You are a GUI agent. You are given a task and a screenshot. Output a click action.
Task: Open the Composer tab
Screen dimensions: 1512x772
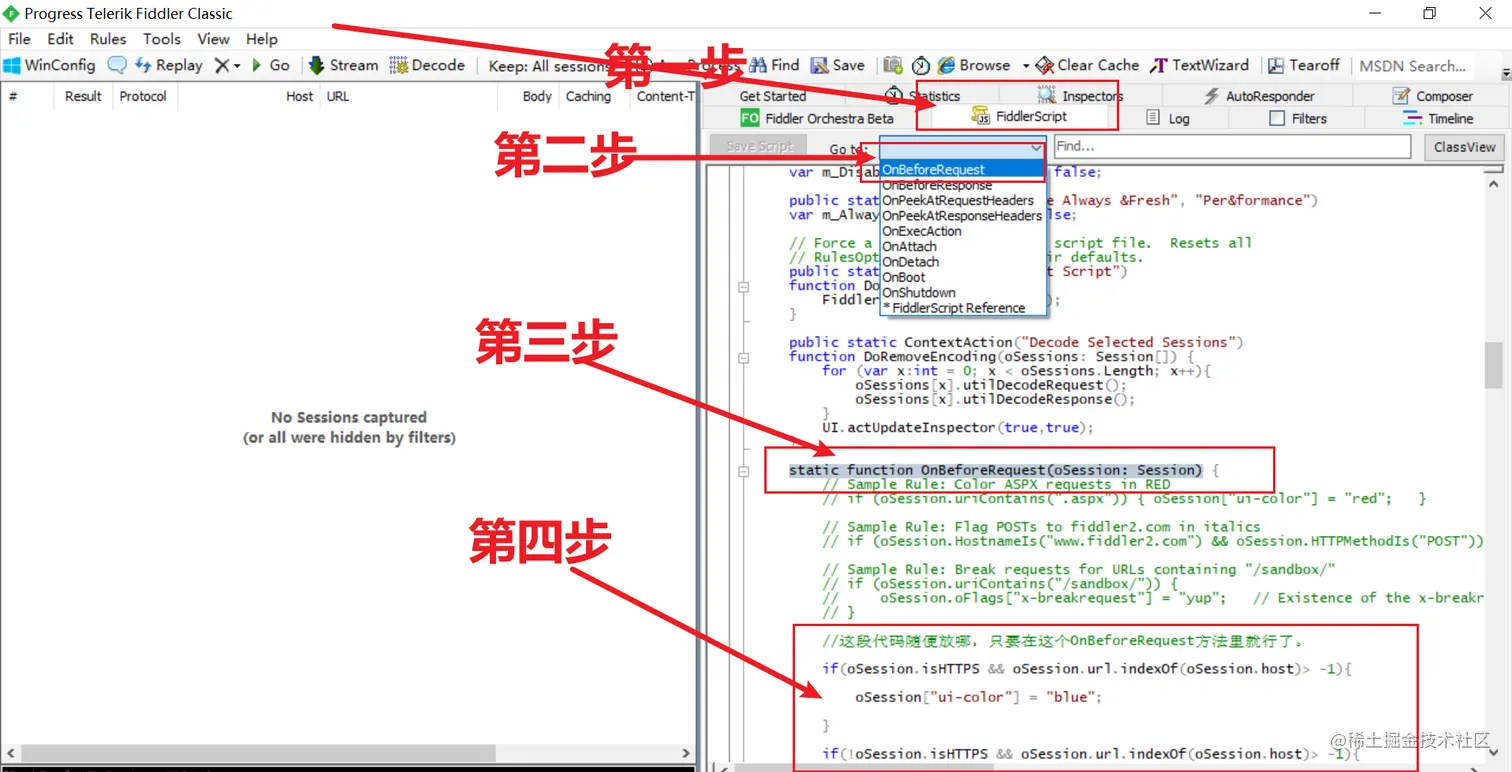tap(1432, 96)
